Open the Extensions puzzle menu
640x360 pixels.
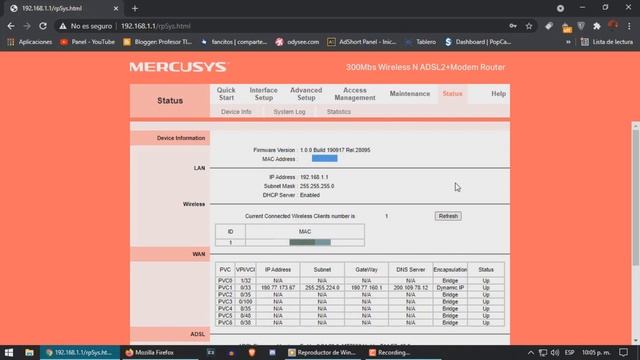click(597, 26)
